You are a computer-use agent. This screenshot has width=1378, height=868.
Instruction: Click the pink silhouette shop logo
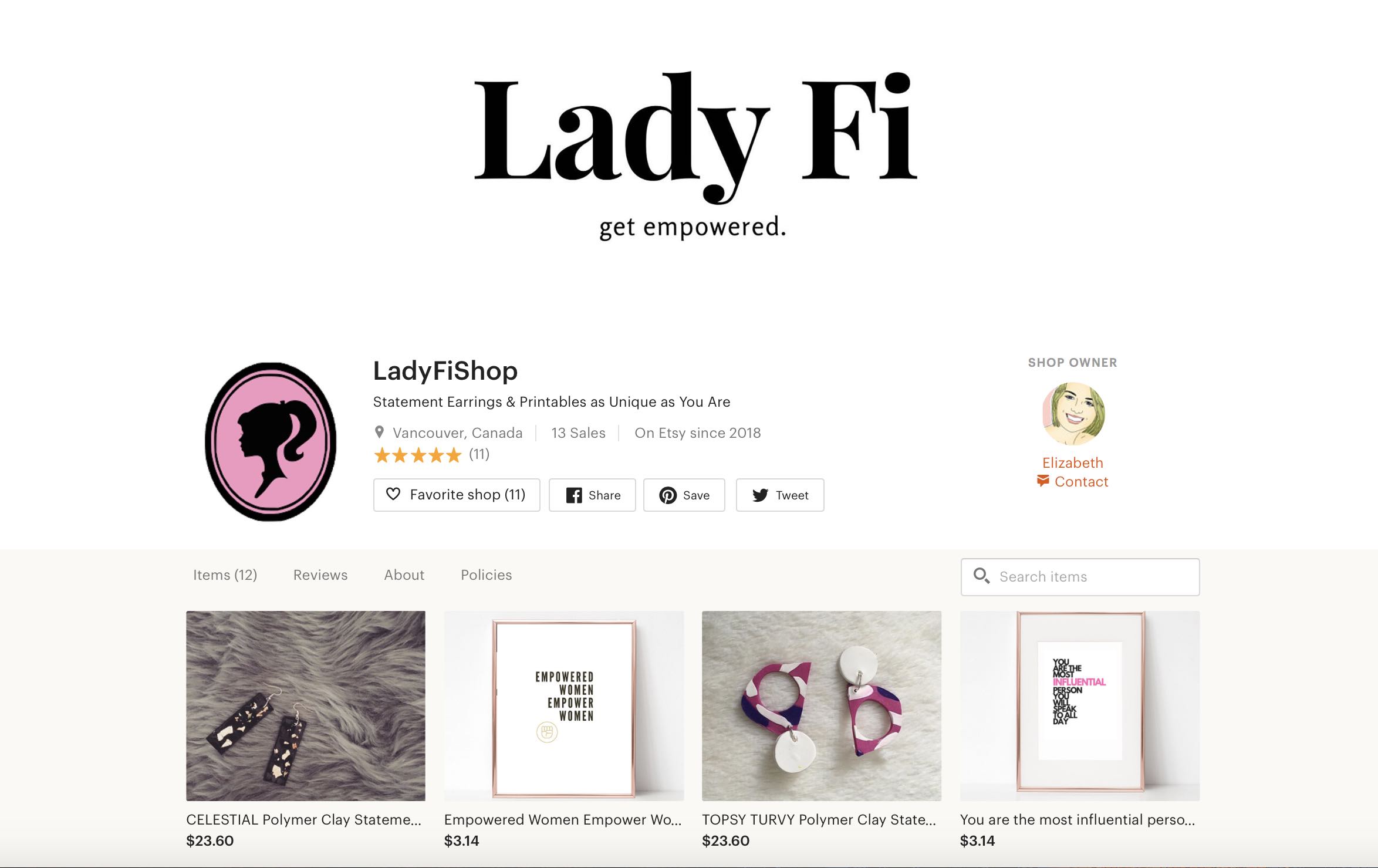click(271, 441)
